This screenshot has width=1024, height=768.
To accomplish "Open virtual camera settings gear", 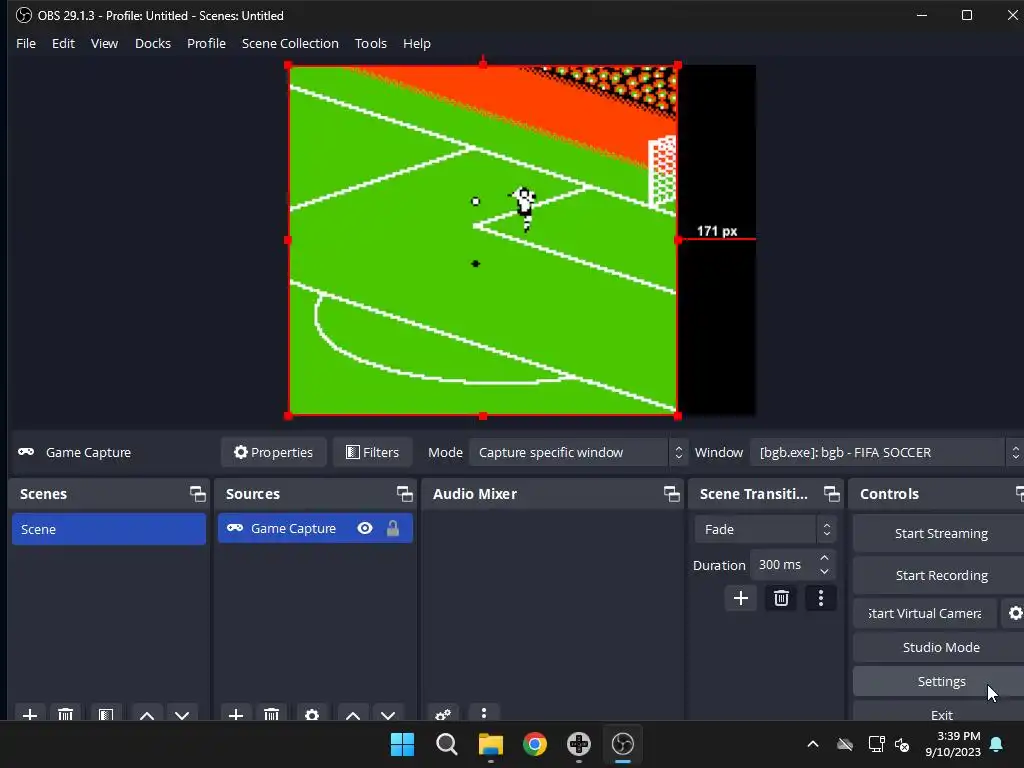I will point(1015,613).
